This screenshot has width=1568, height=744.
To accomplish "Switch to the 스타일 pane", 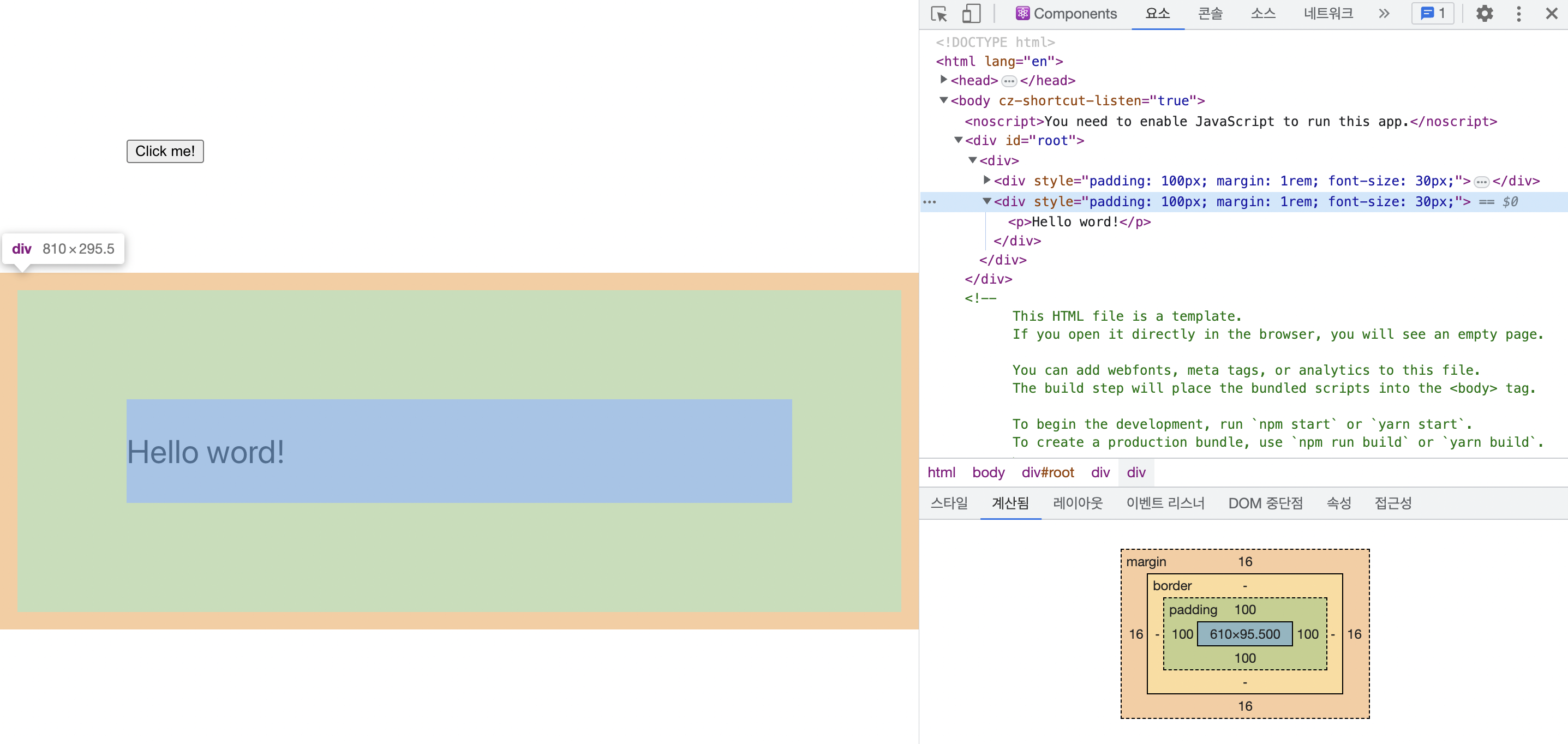I will click(x=948, y=502).
